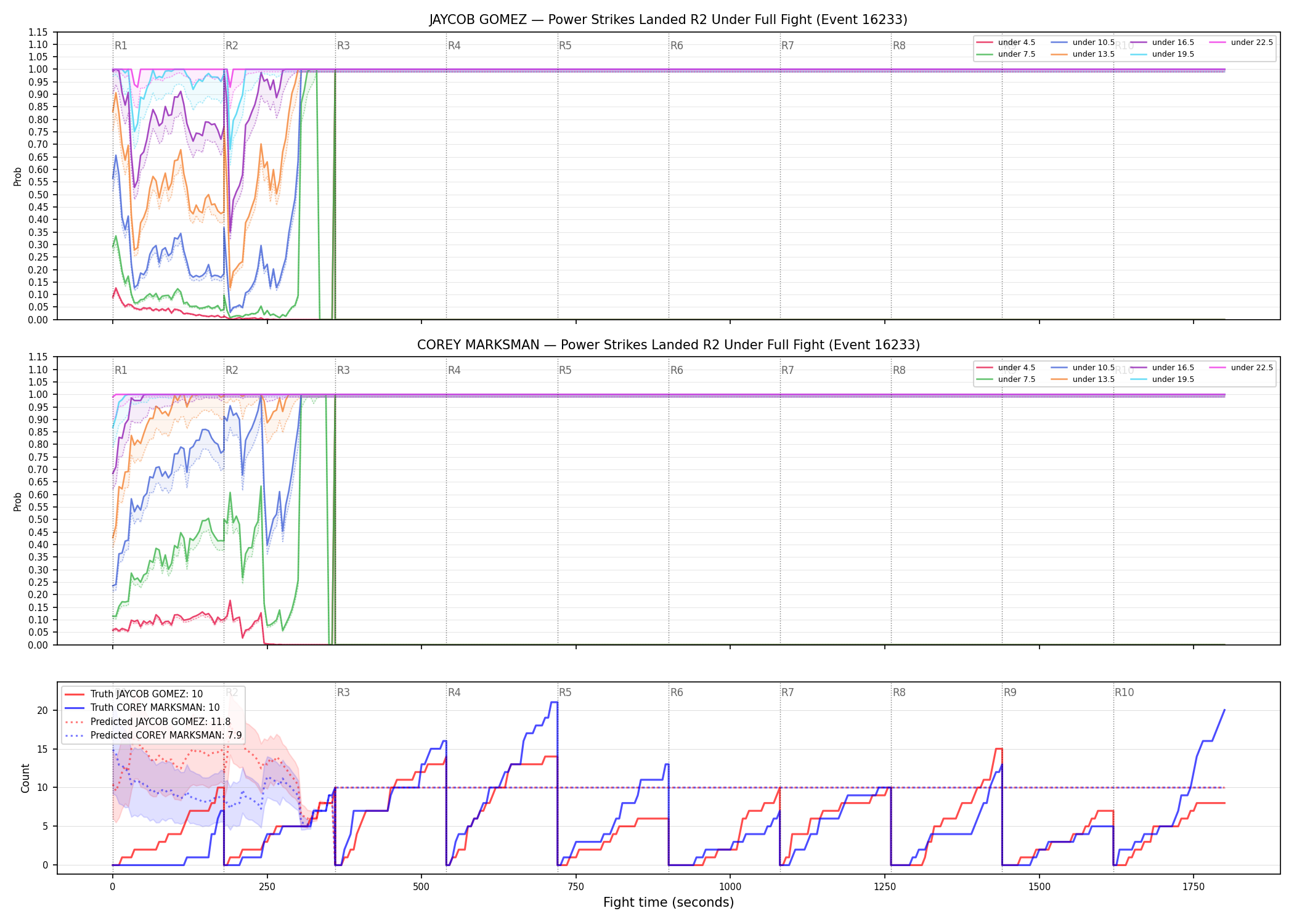Click the 'under 4.5' legend entry in top chart
Viewport: 1294px width, 924px height.
tap(1006, 43)
